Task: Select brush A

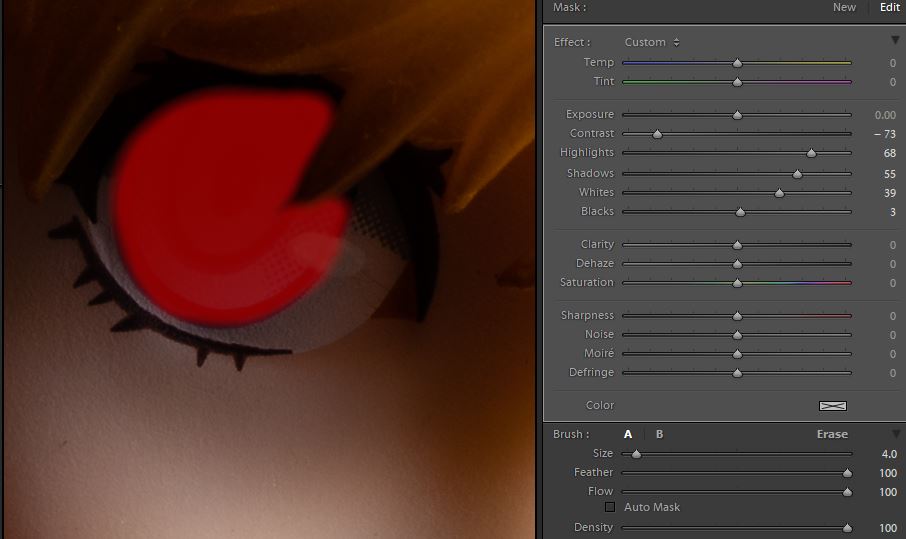Action: coord(628,434)
